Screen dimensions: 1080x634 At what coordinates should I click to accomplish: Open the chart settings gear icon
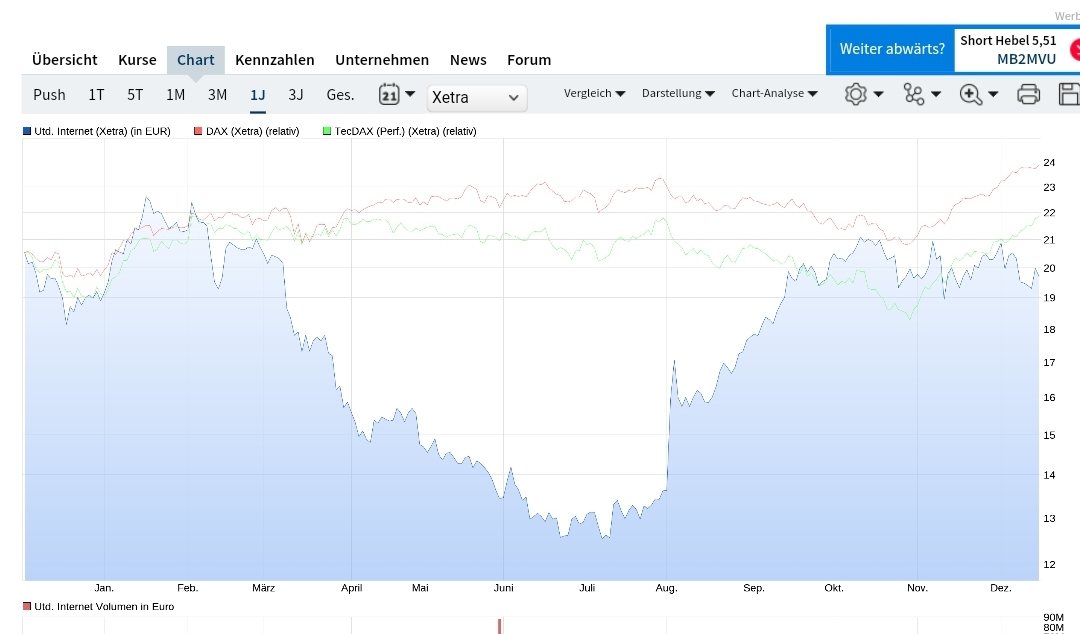[x=856, y=93]
